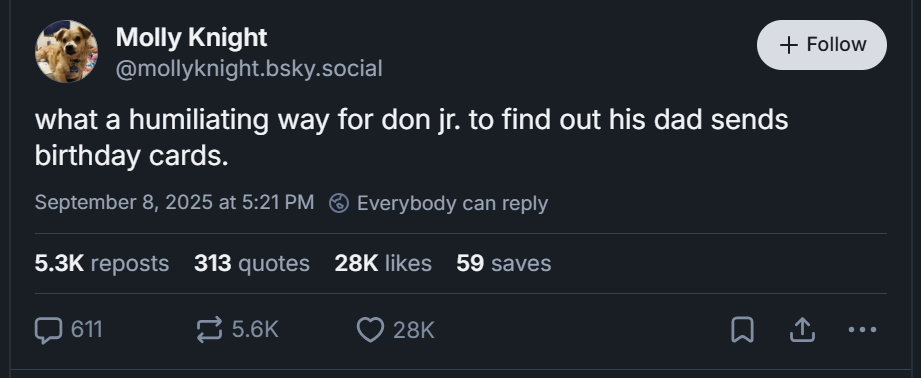The width and height of the screenshot is (921, 378).
Task: Click the share upload icon
Action: (x=802, y=329)
